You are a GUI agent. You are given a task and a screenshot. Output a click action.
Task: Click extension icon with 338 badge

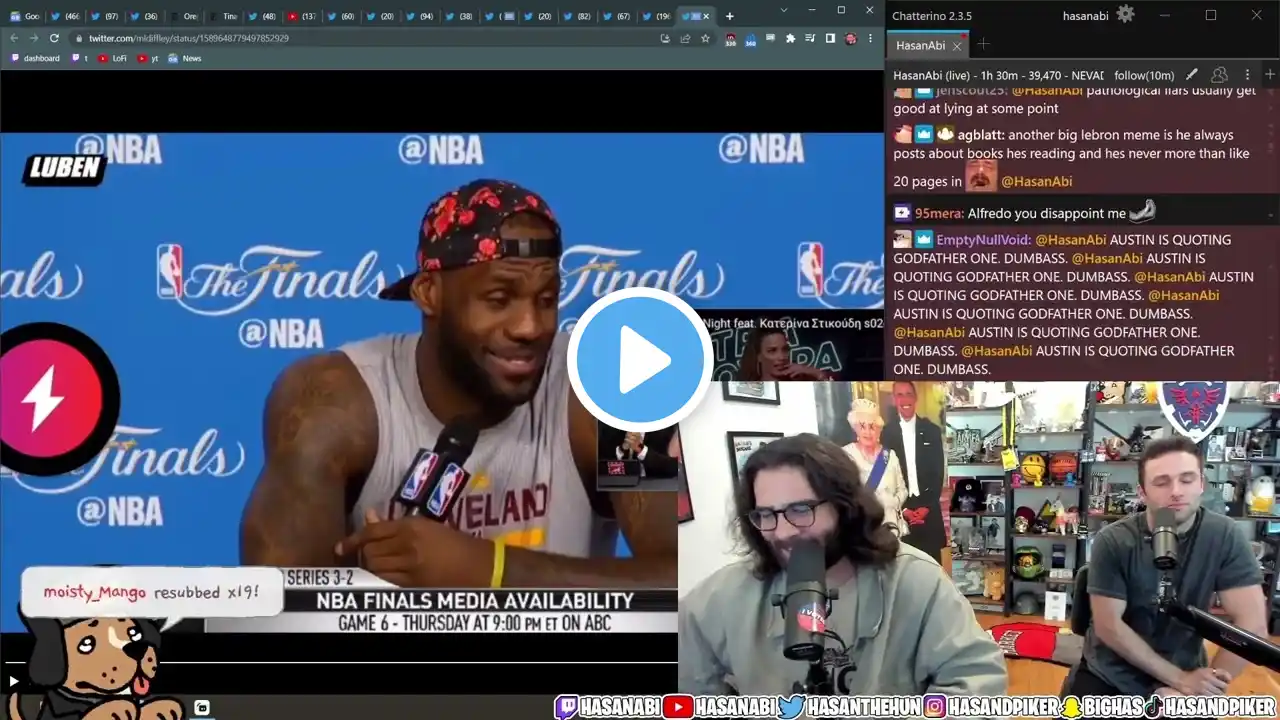point(731,39)
